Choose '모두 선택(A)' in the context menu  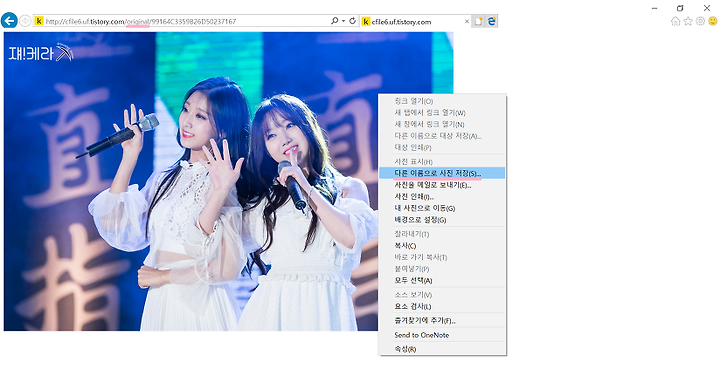pos(442,281)
